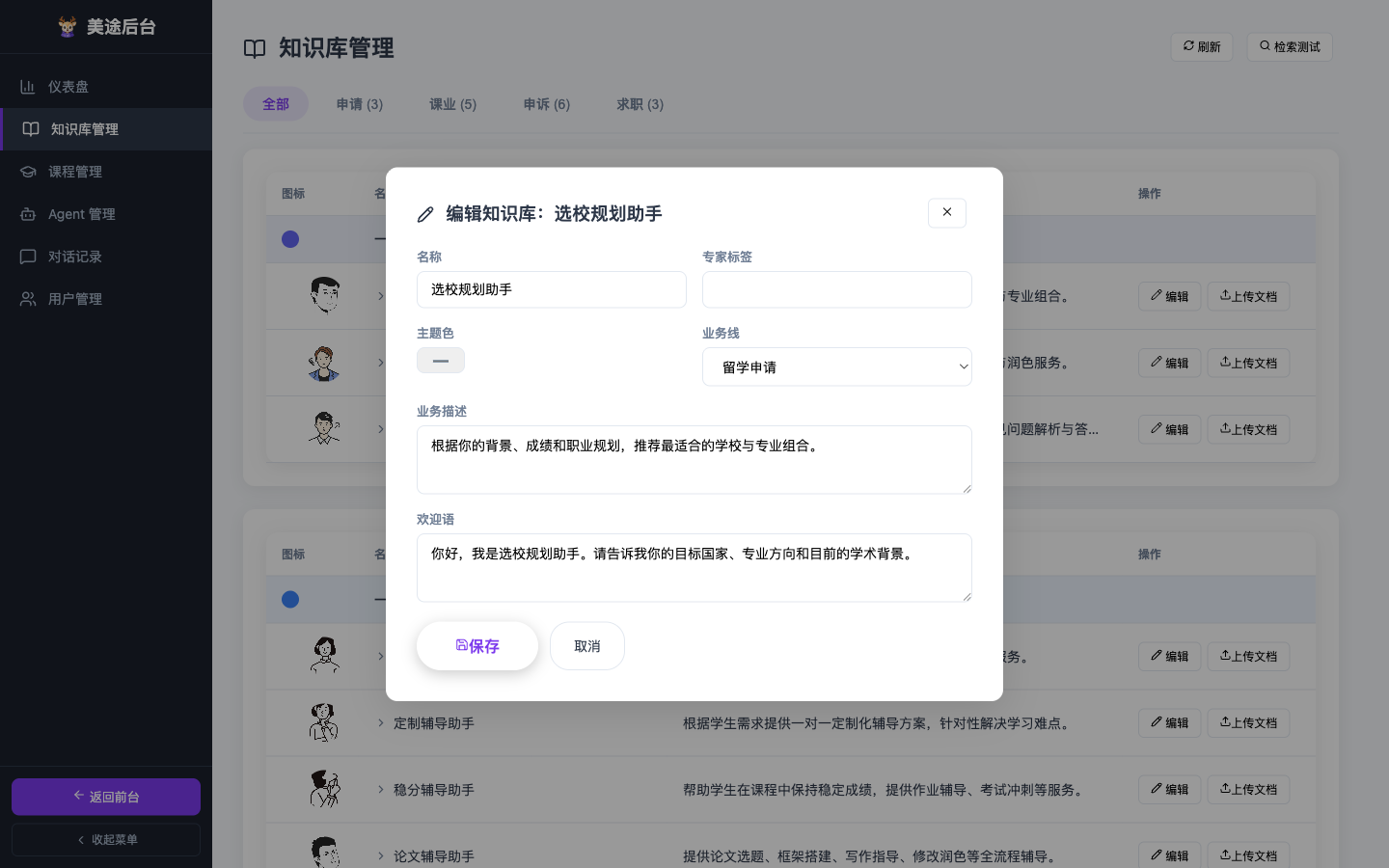This screenshot has width=1389, height=868.
Task: Click the 刷新 button
Action: [1202, 46]
